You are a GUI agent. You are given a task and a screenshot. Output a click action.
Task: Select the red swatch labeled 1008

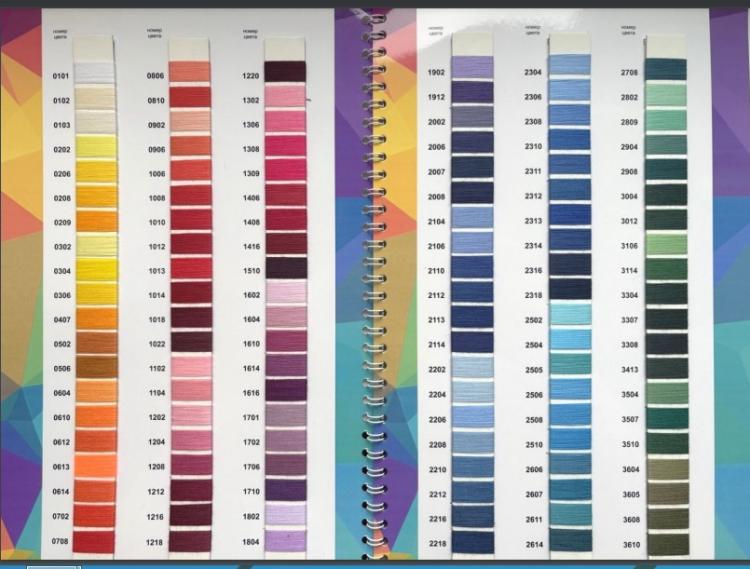[x=191, y=196]
